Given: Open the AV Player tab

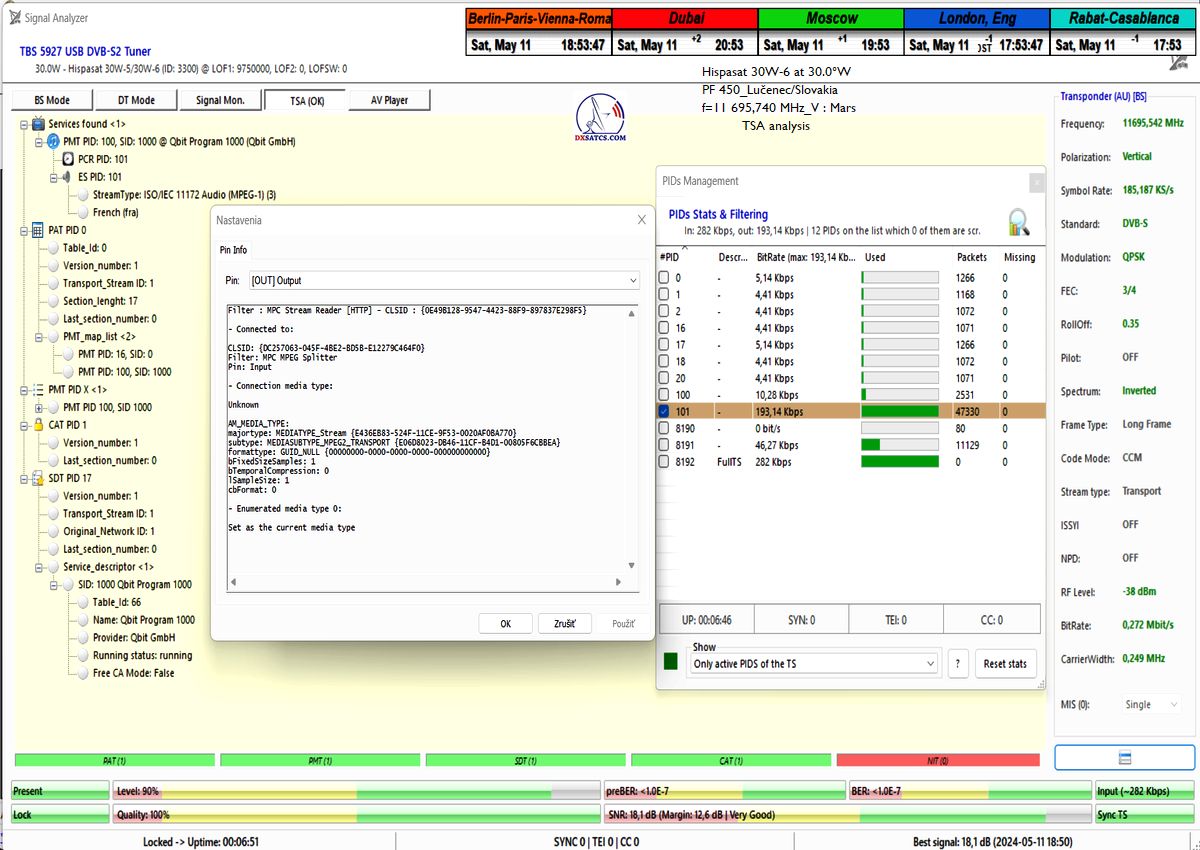Looking at the screenshot, I should point(390,100).
